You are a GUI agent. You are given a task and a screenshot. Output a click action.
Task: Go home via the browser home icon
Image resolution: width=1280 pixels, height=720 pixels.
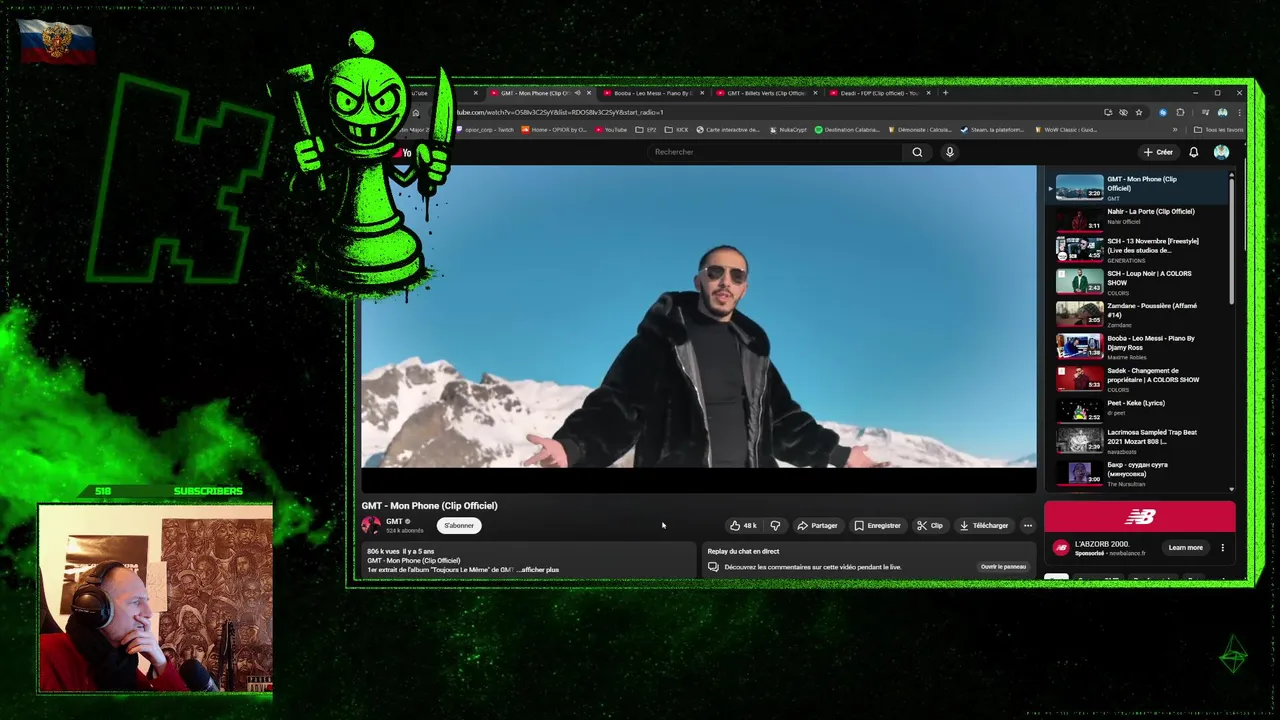click(x=416, y=112)
